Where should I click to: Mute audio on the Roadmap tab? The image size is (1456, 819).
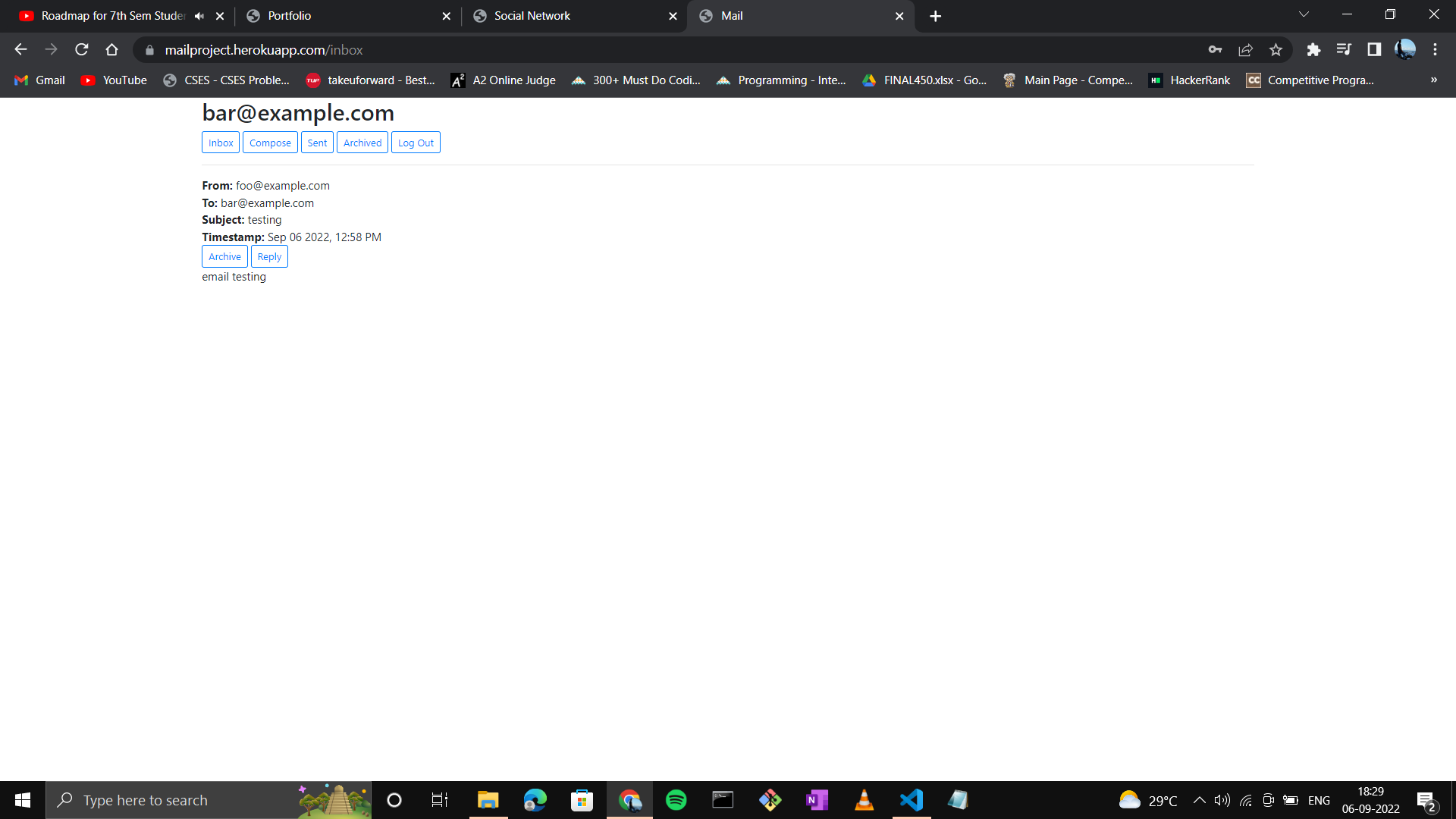click(199, 15)
